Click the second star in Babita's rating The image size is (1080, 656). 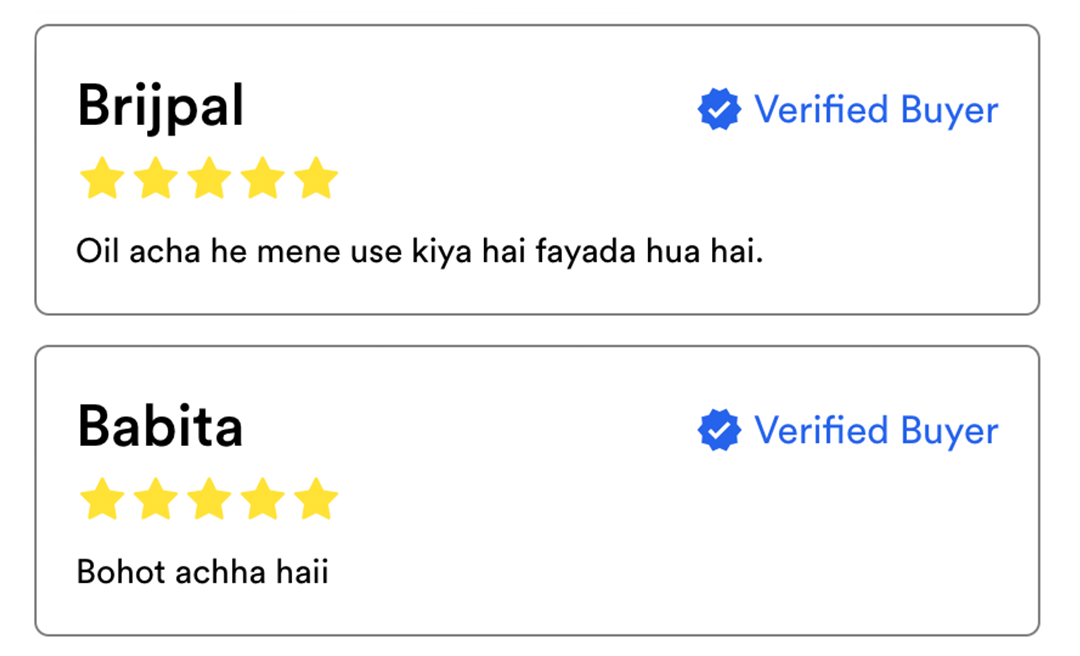(x=155, y=499)
